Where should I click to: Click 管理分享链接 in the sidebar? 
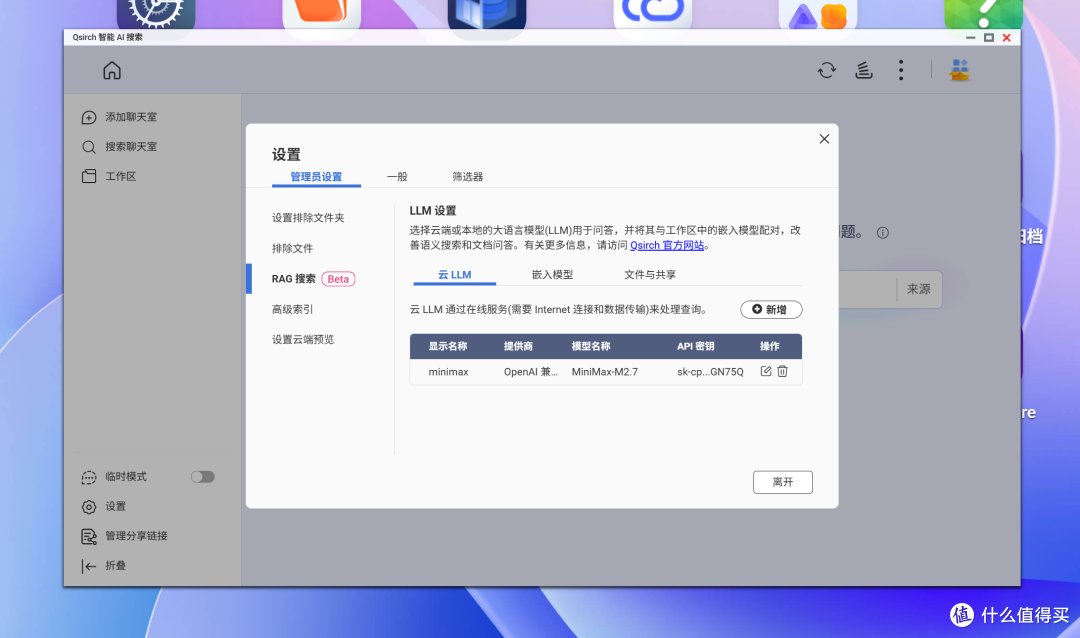pos(136,536)
